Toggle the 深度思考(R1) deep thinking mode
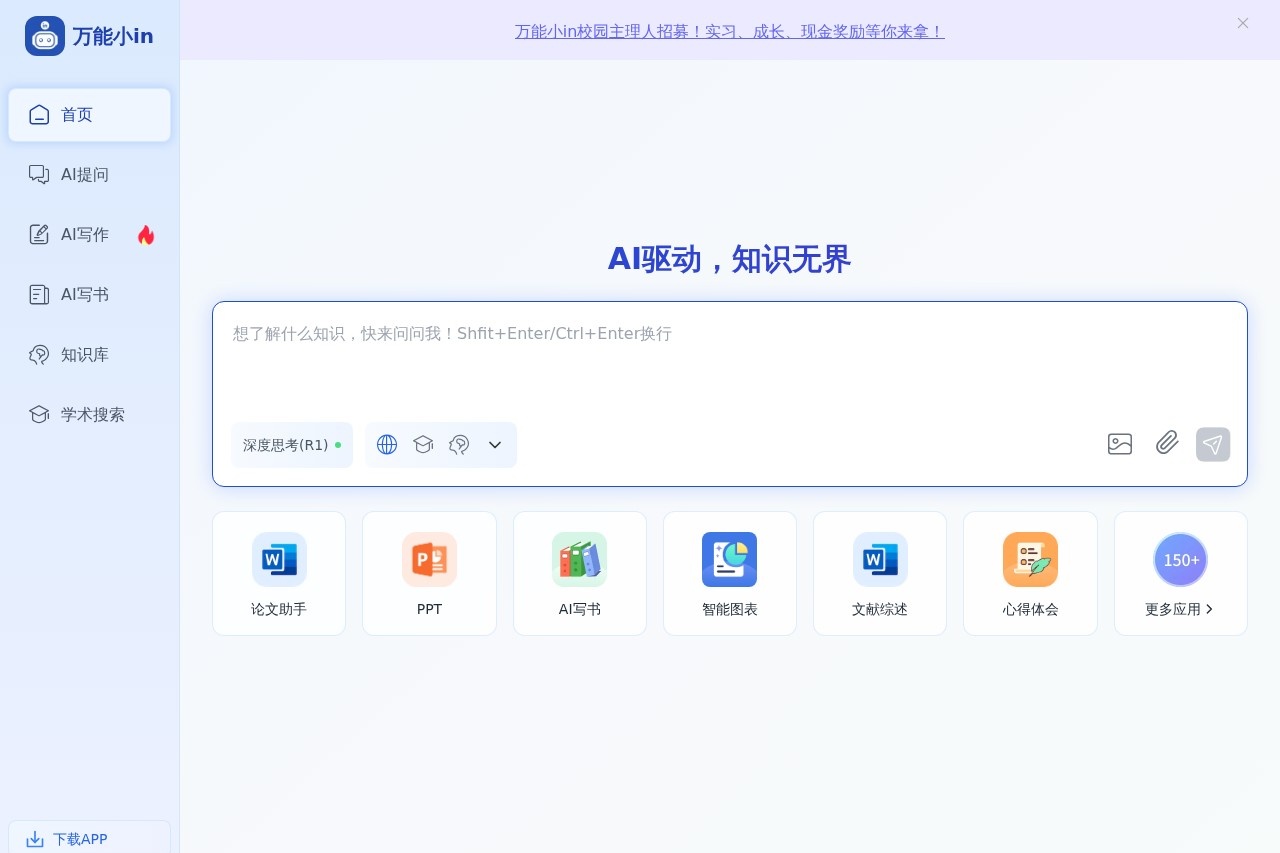This screenshot has width=1280, height=853. click(291, 444)
